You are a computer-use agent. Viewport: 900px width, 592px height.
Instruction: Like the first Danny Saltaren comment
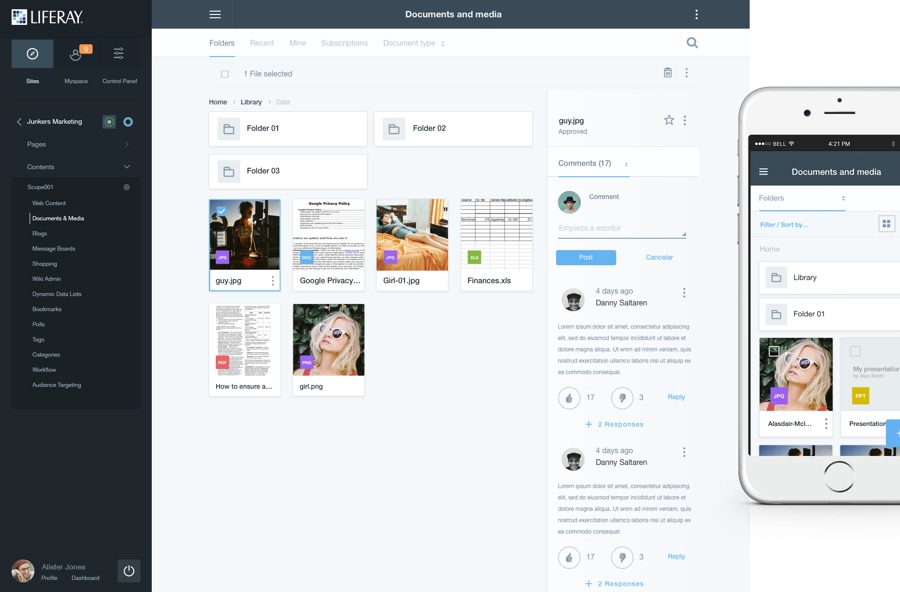tap(569, 397)
